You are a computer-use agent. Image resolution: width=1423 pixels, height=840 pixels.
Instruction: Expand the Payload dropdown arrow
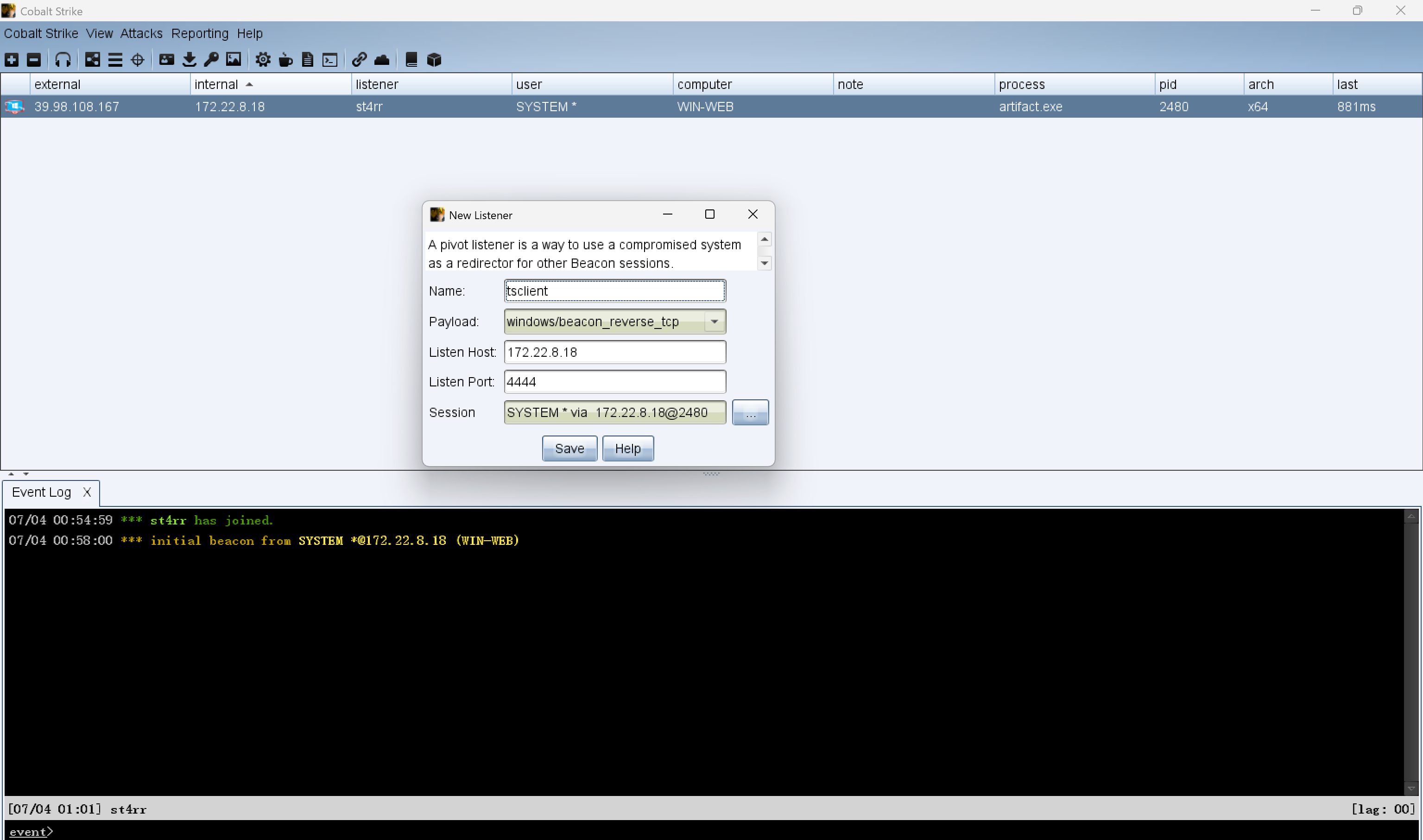pos(715,322)
